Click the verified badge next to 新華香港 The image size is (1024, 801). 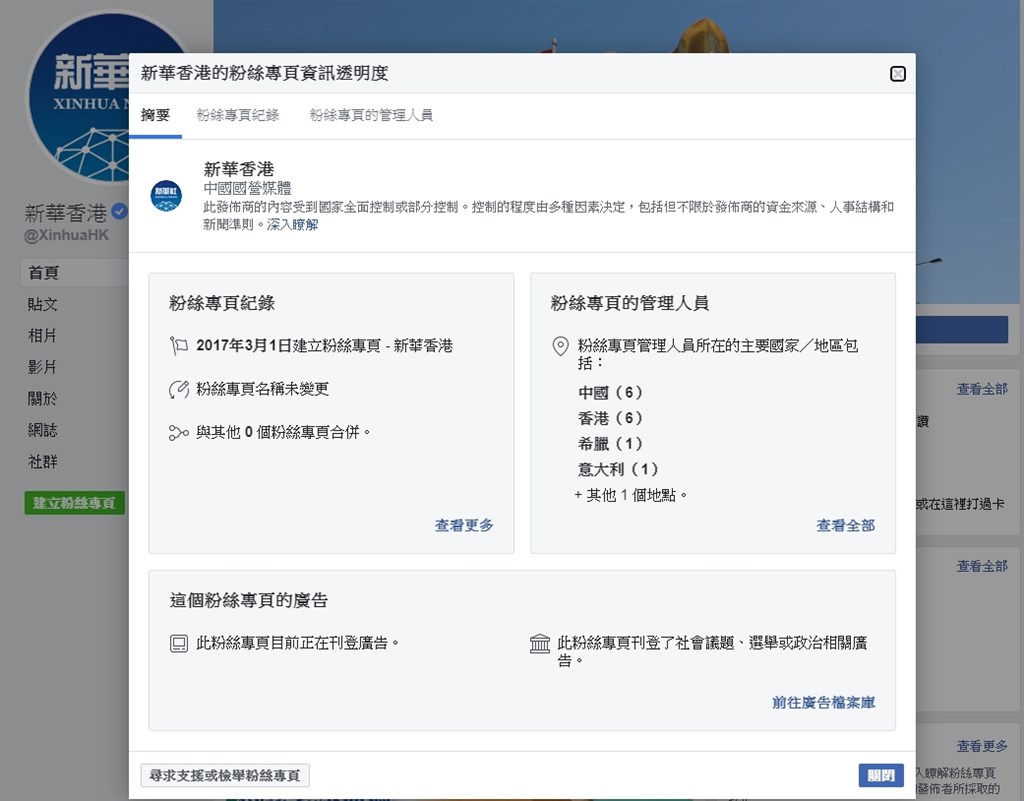tap(119, 211)
